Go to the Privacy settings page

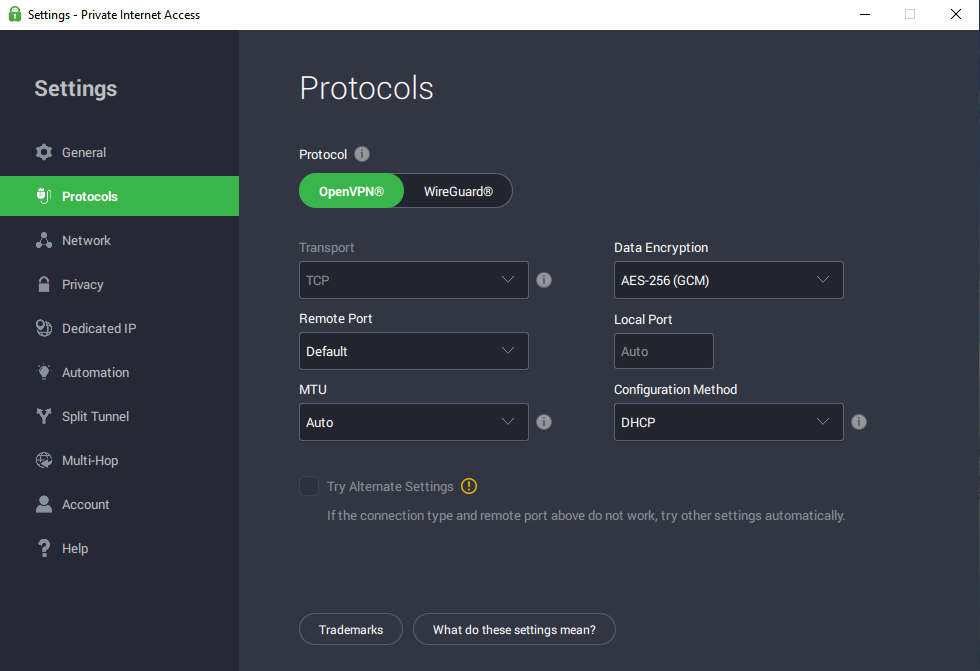pos(119,284)
